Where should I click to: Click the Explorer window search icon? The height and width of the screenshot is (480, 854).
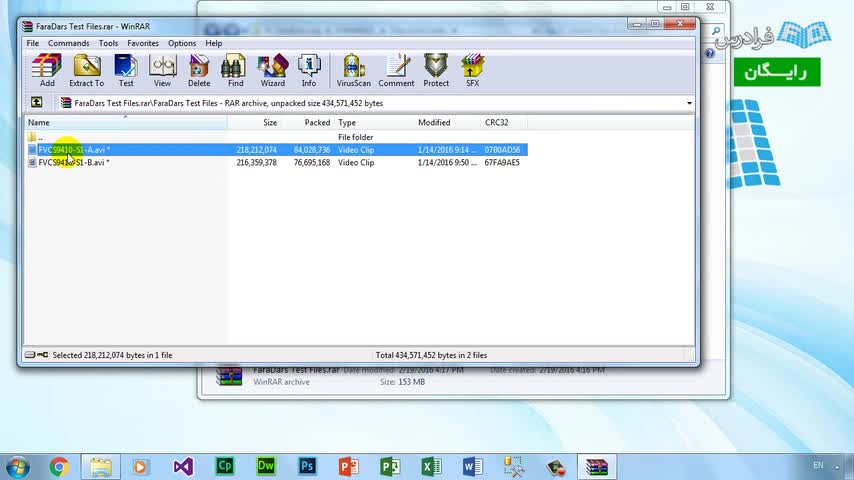pyautogui.click(x=716, y=31)
